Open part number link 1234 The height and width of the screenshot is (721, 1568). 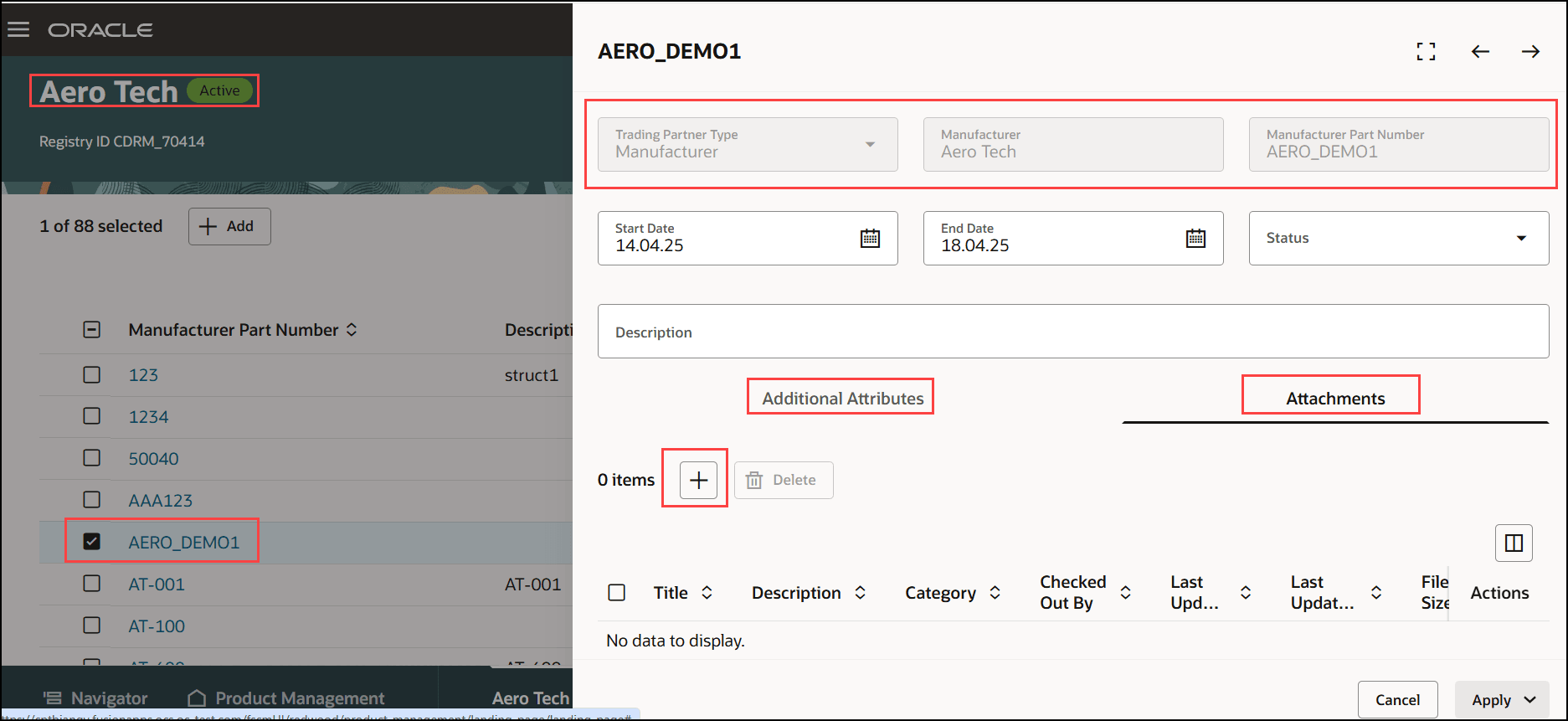pos(148,417)
